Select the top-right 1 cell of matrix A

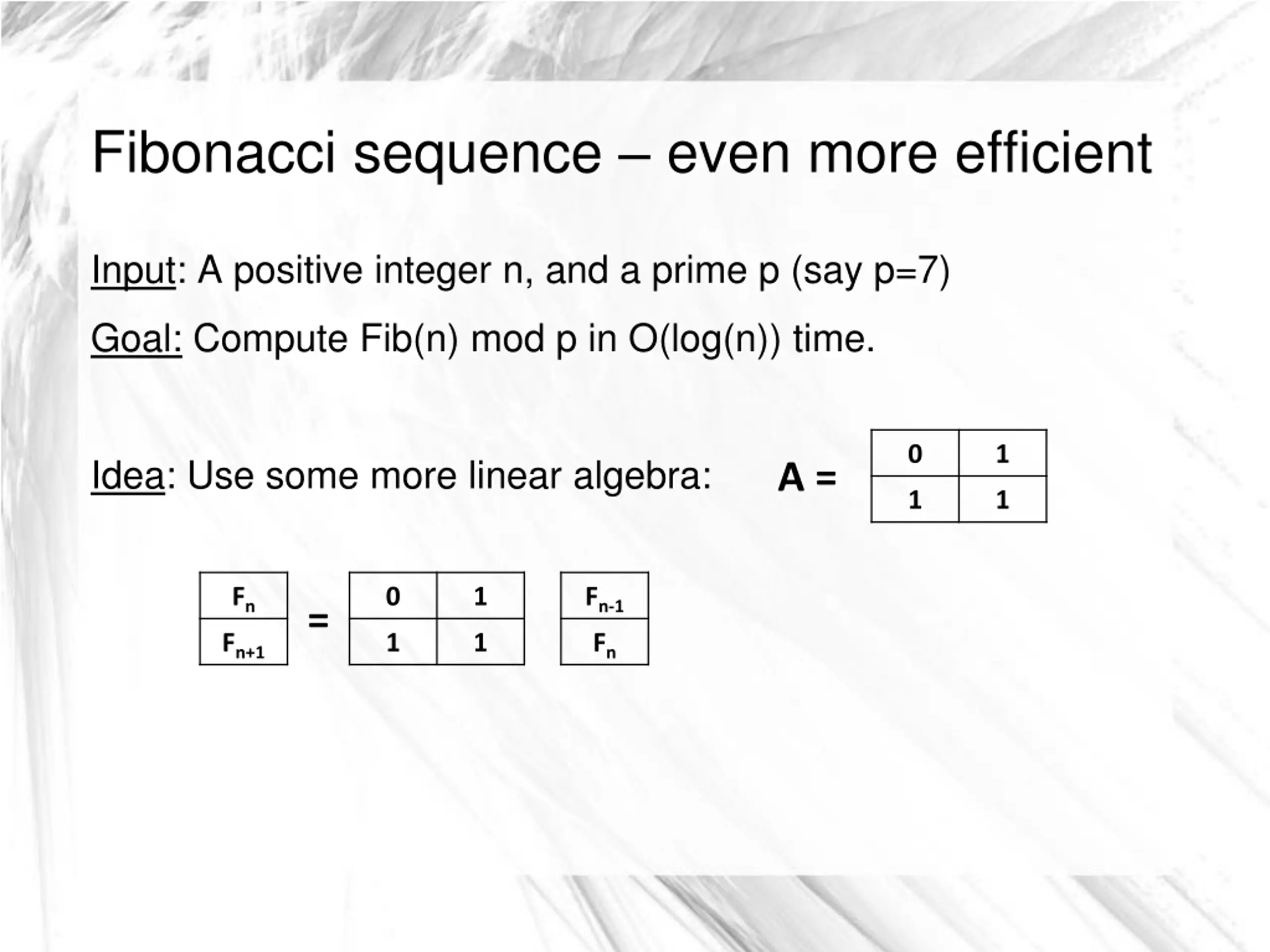click(x=1003, y=453)
